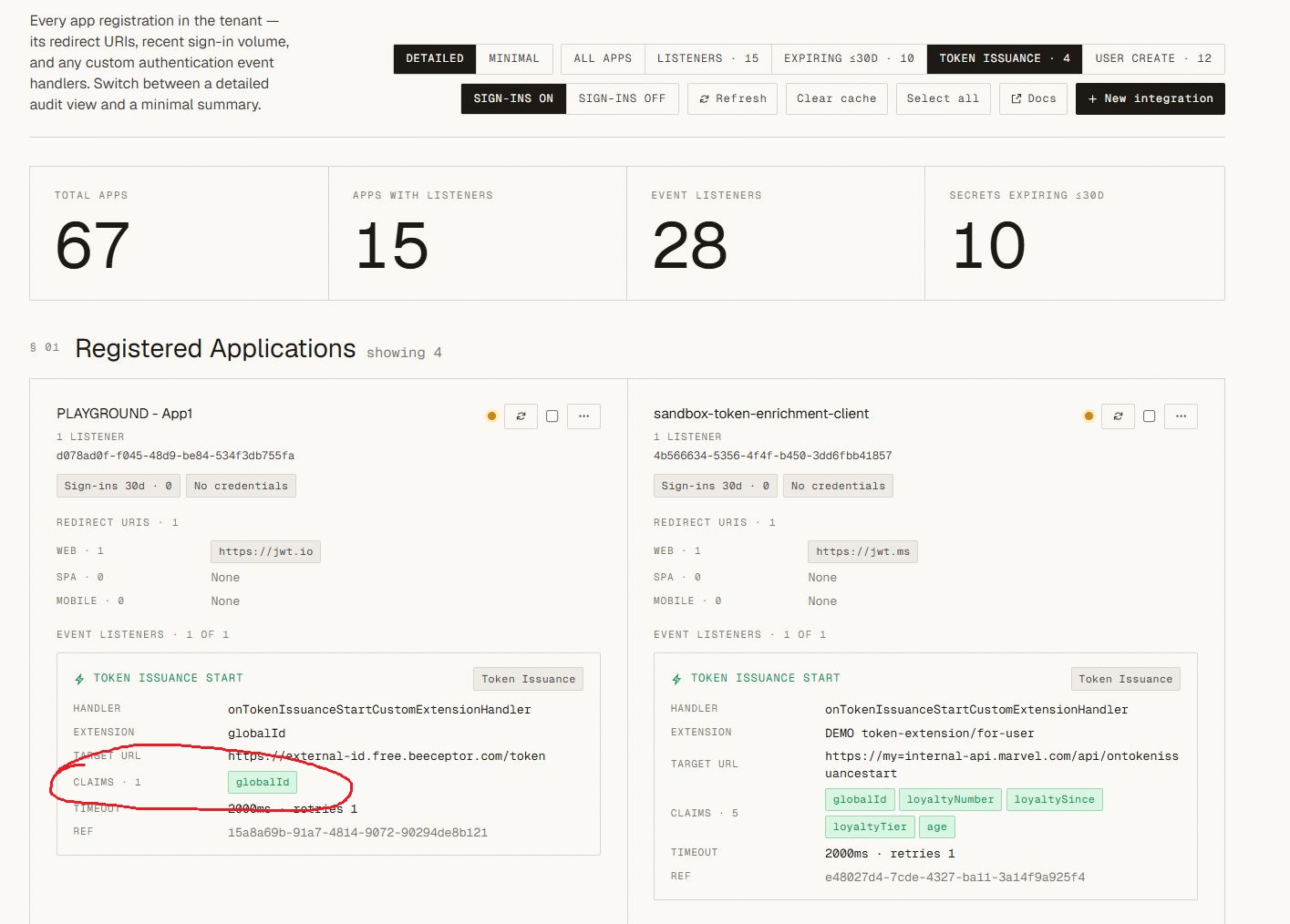1290x924 pixels.
Task: Click the No credentials chip on PLAYGROUND - App1
Action: [x=241, y=486]
